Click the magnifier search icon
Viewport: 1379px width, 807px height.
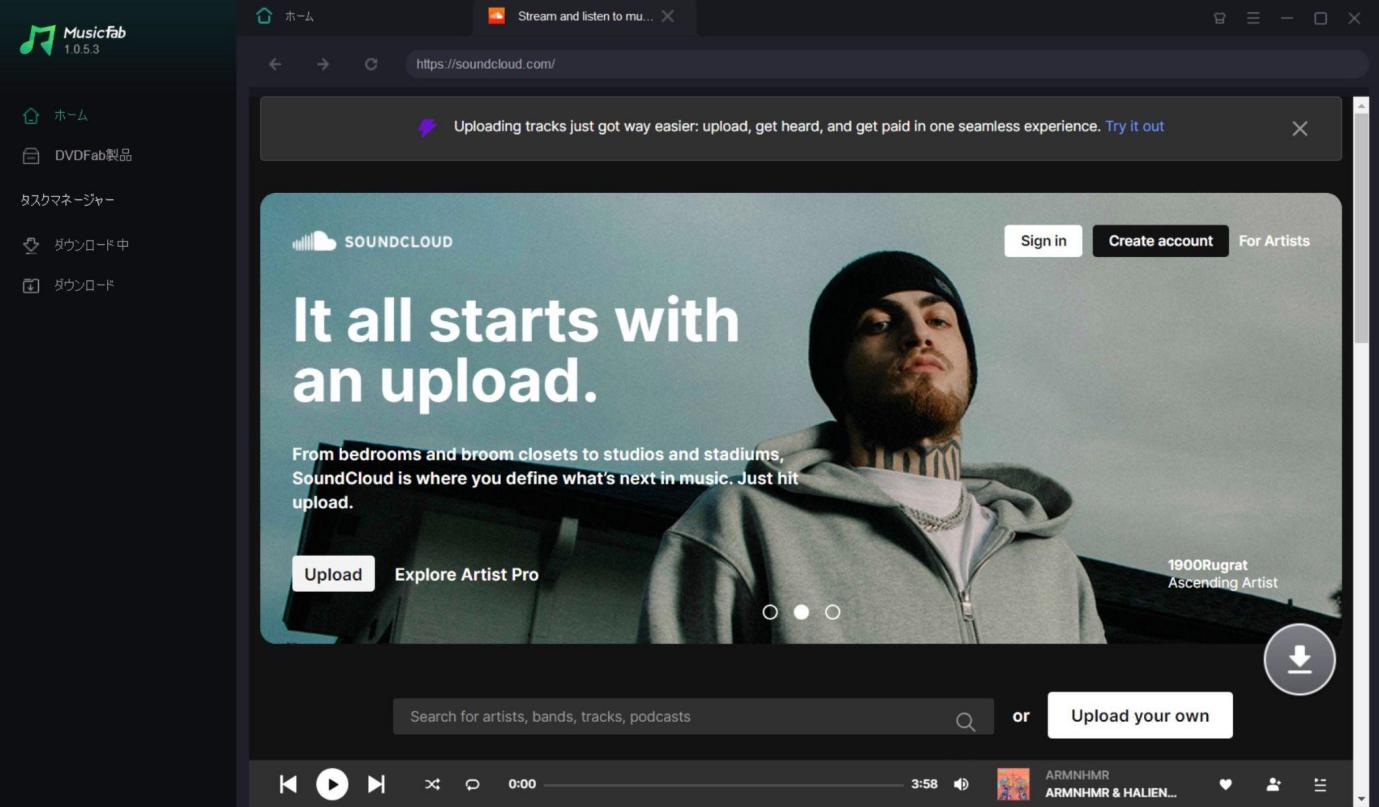click(x=965, y=721)
